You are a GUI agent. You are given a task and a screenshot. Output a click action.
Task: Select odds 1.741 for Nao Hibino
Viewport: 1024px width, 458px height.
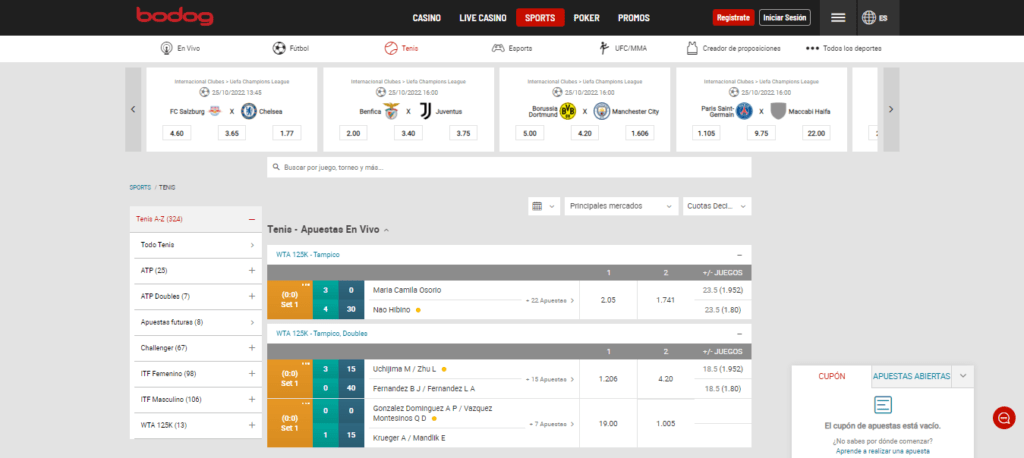pos(664,299)
